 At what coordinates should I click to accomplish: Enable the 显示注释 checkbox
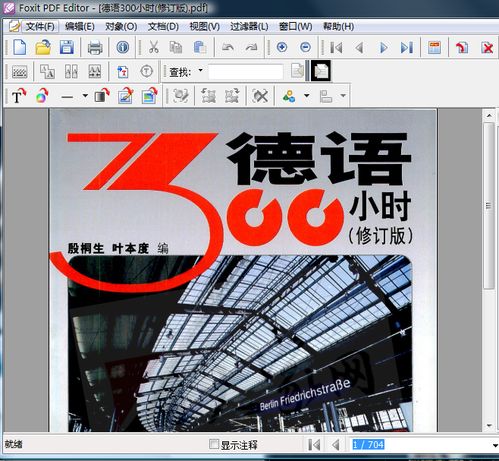point(213,444)
